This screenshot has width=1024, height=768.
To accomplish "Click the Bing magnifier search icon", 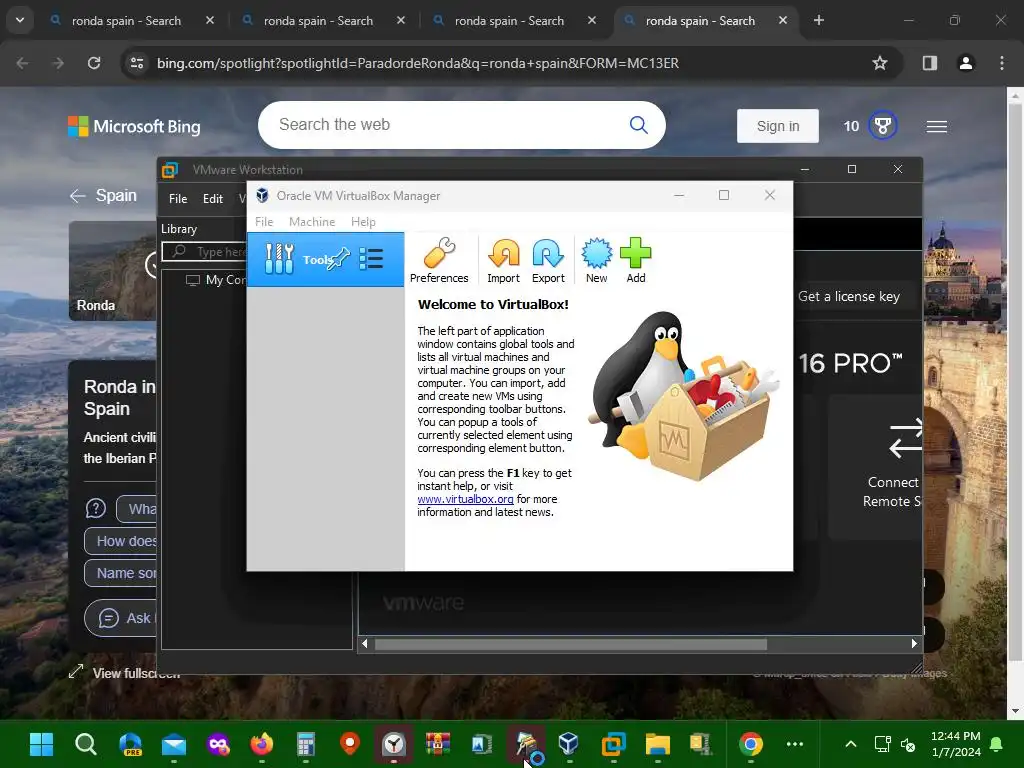I will tap(639, 125).
